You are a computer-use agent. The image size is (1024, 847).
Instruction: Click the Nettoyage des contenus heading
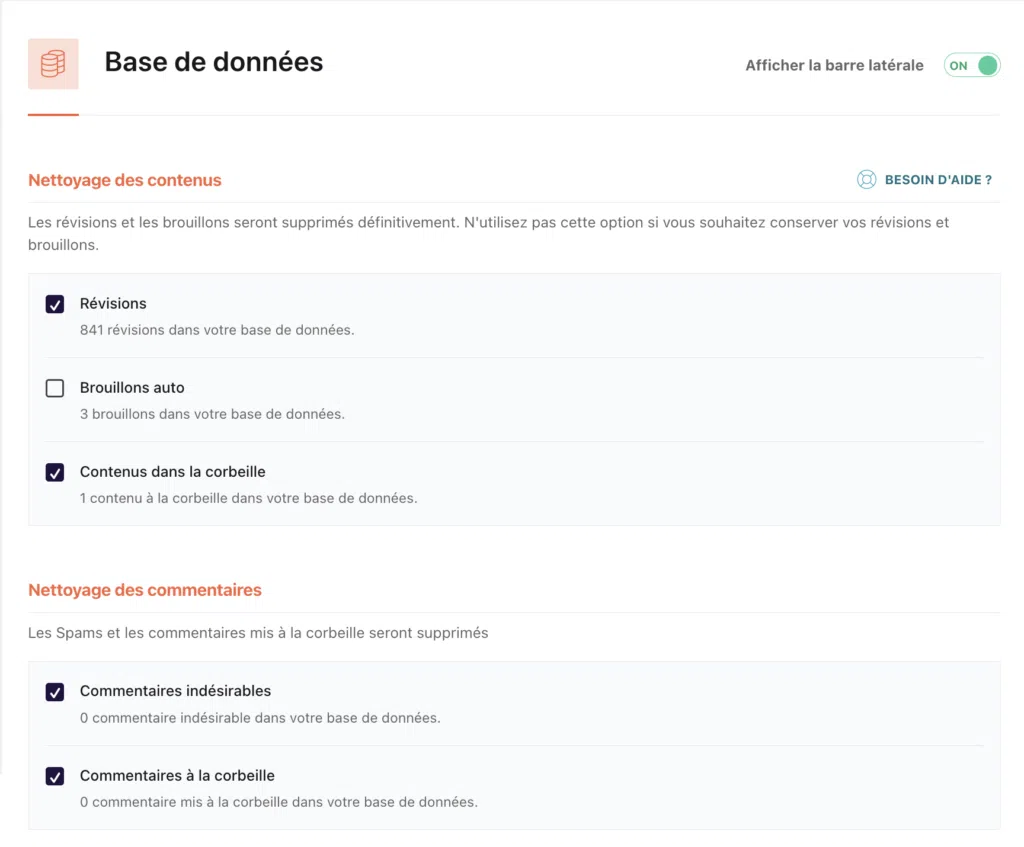[x=125, y=180]
